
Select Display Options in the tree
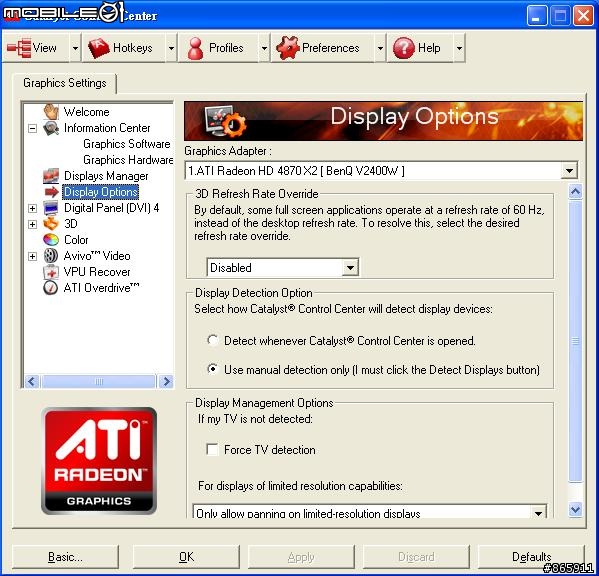click(100, 192)
